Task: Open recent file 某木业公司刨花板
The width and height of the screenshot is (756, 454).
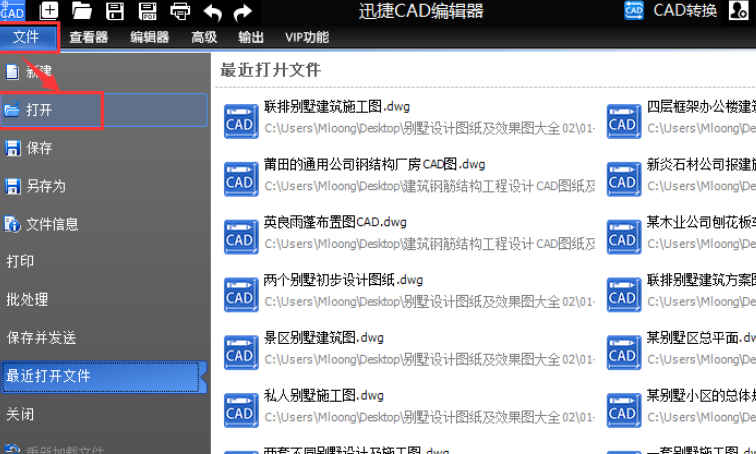Action: 701,222
